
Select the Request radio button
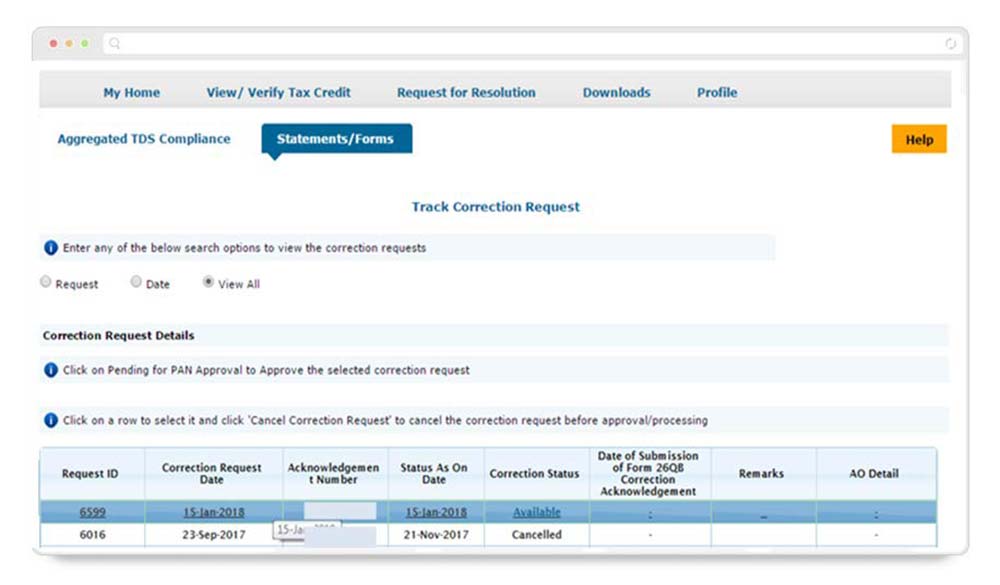click(46, 283)
